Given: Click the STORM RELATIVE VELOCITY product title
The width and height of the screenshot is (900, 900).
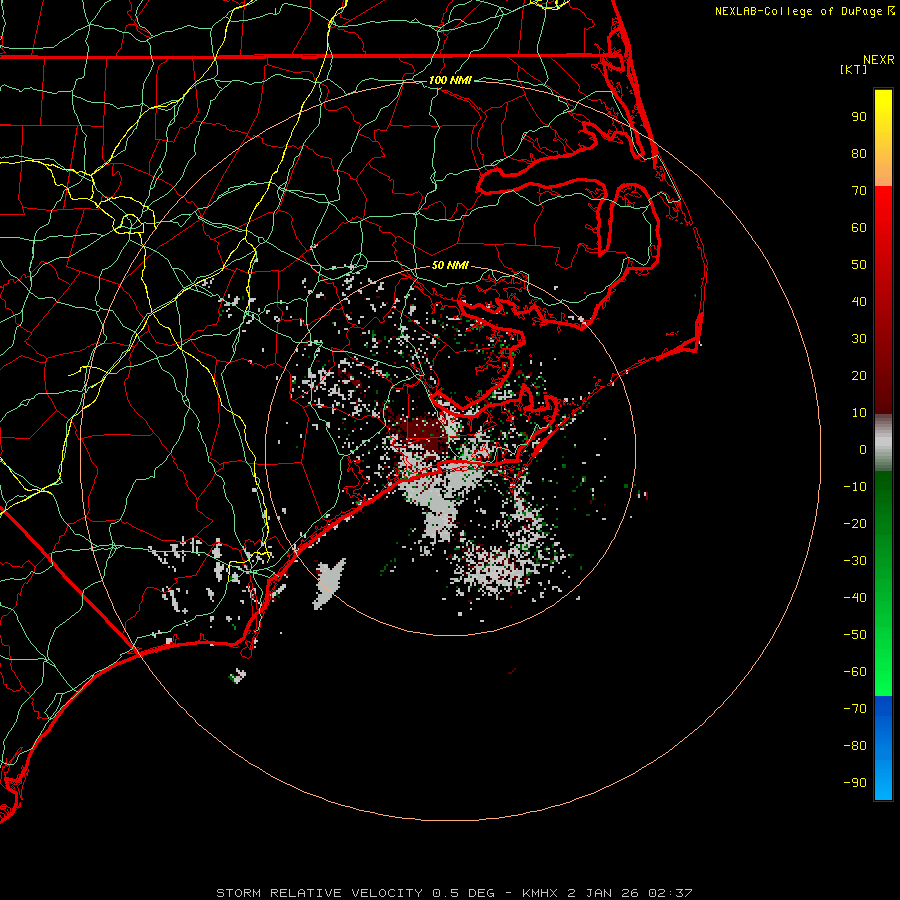Looking at the screenshot, I should [x=319, y=893].
